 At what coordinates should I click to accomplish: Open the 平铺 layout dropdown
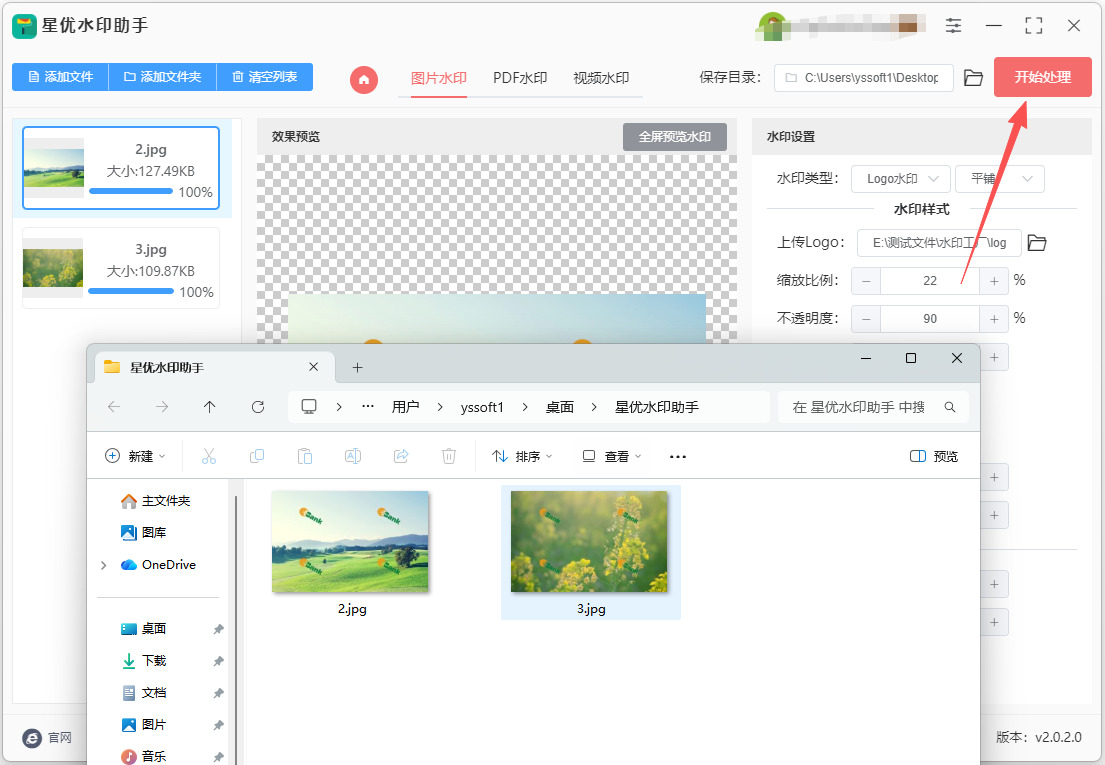coord(999,179)
